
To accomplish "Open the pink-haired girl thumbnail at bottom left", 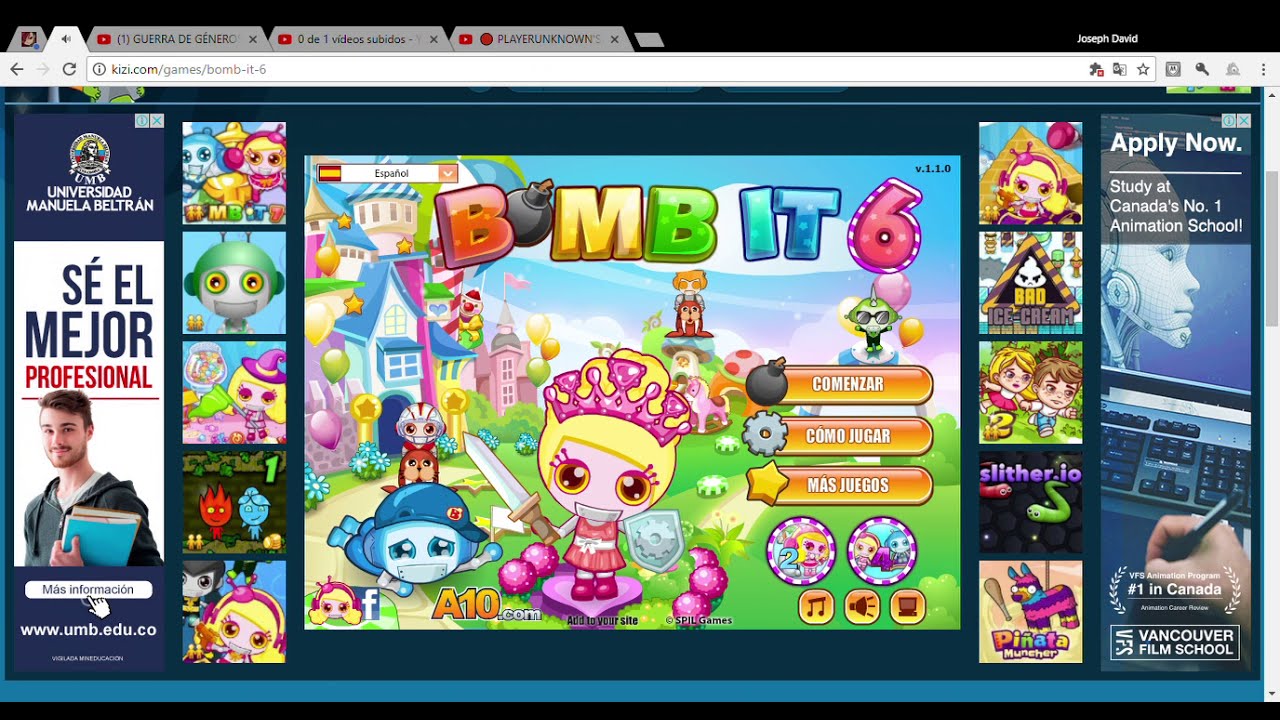I will [234, 611].
